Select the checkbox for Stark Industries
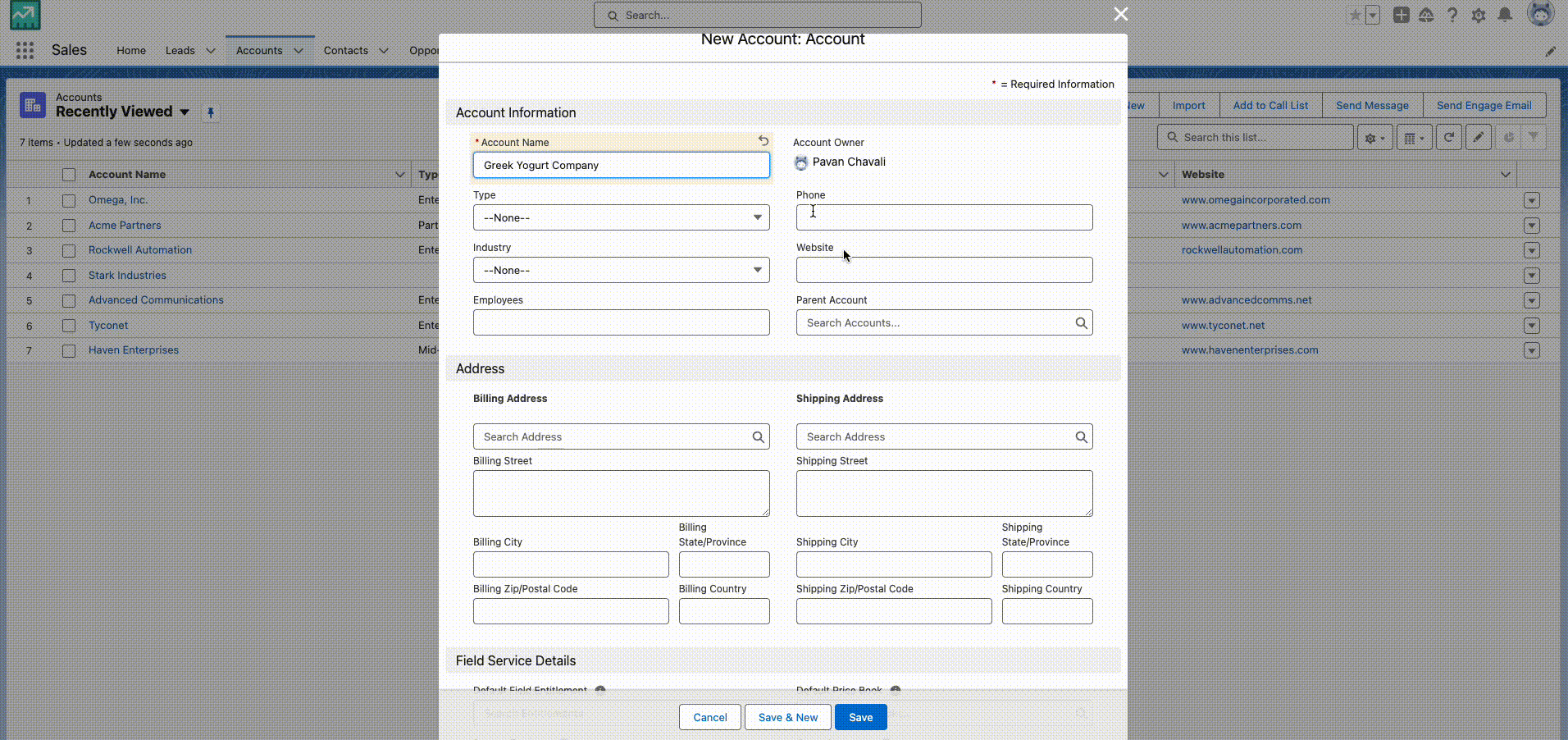 69,276
